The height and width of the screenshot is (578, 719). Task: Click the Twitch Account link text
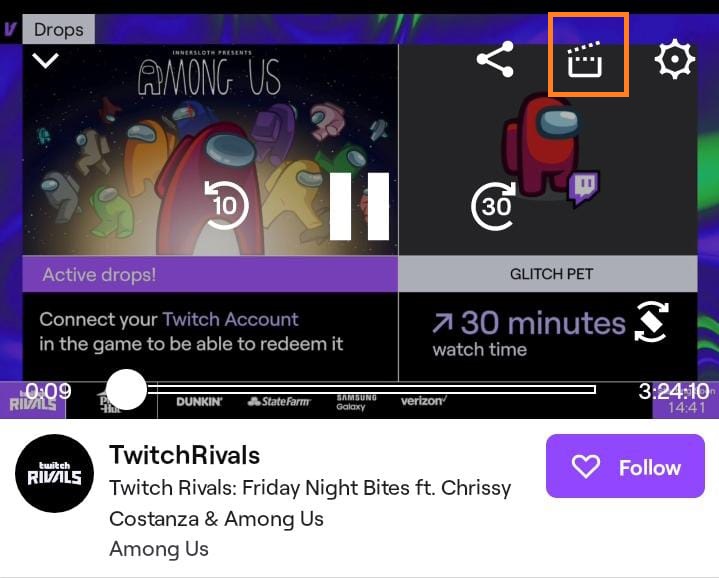230,319
